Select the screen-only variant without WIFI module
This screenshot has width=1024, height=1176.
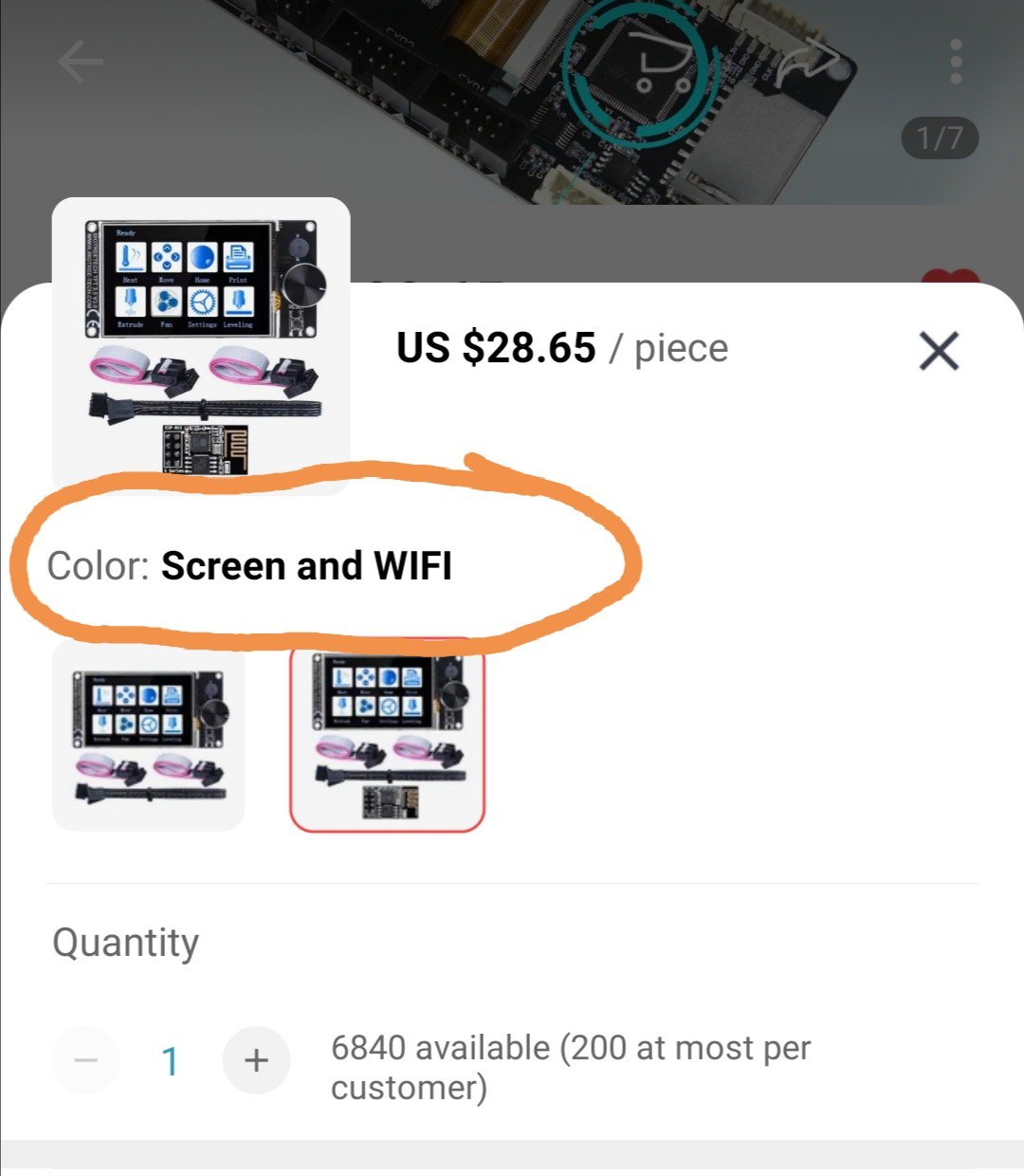click(x=149, y=736)
